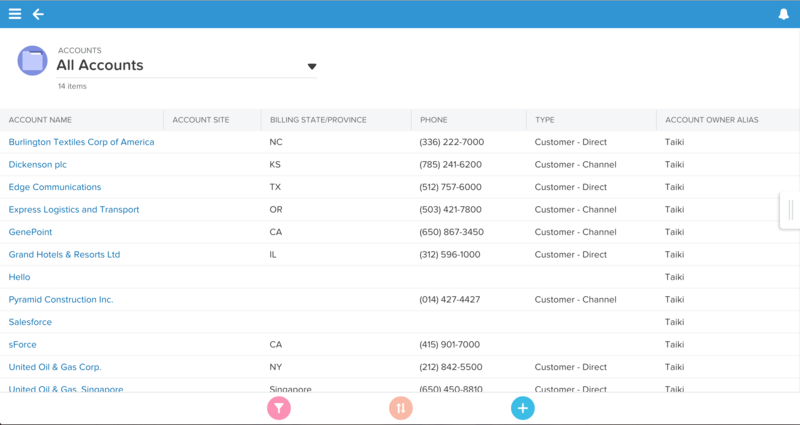The width and height of the screenshot is (800, 425).
Task: Sort by Account Site column header
Action: point(201,120)
